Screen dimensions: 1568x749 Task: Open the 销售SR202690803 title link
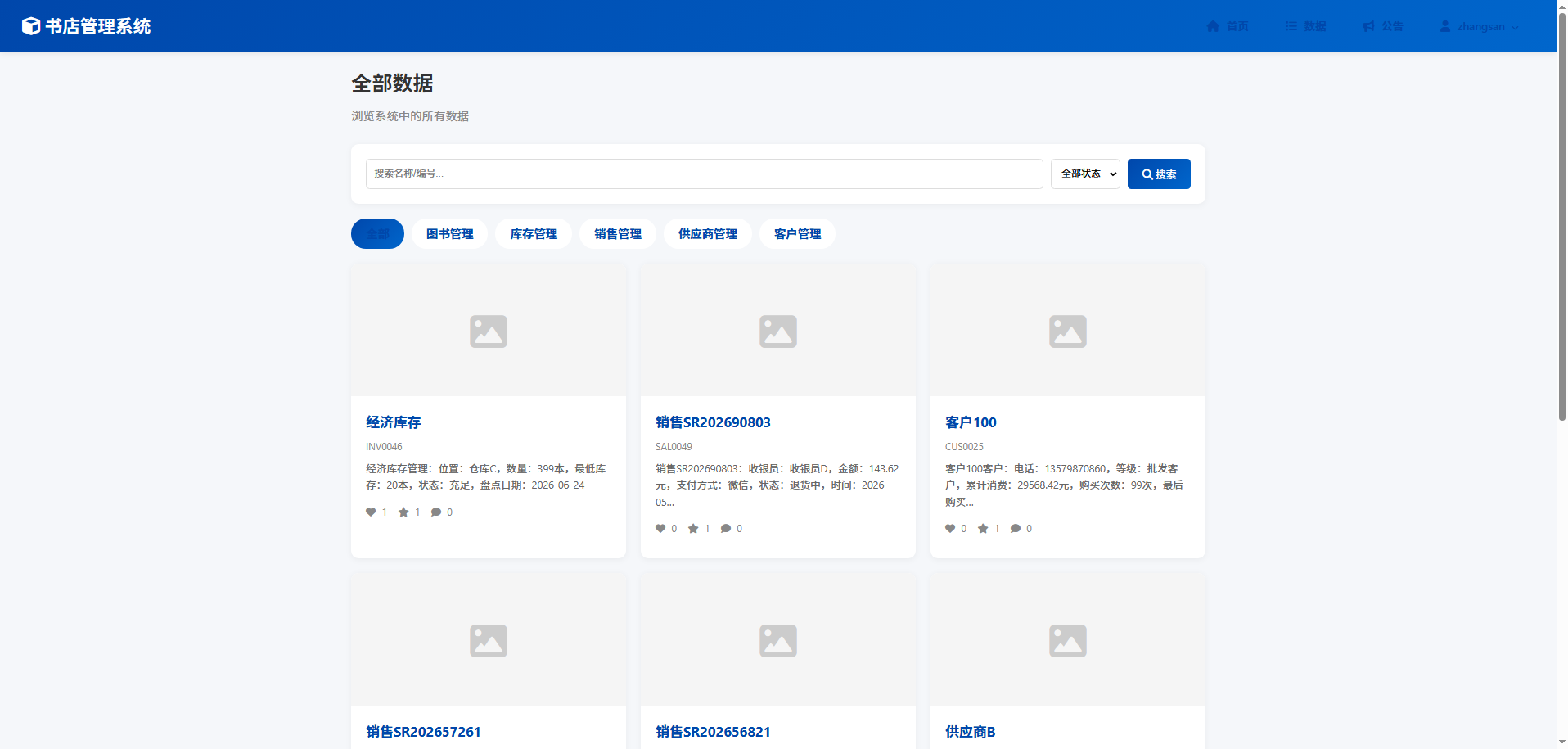(713, 422)
